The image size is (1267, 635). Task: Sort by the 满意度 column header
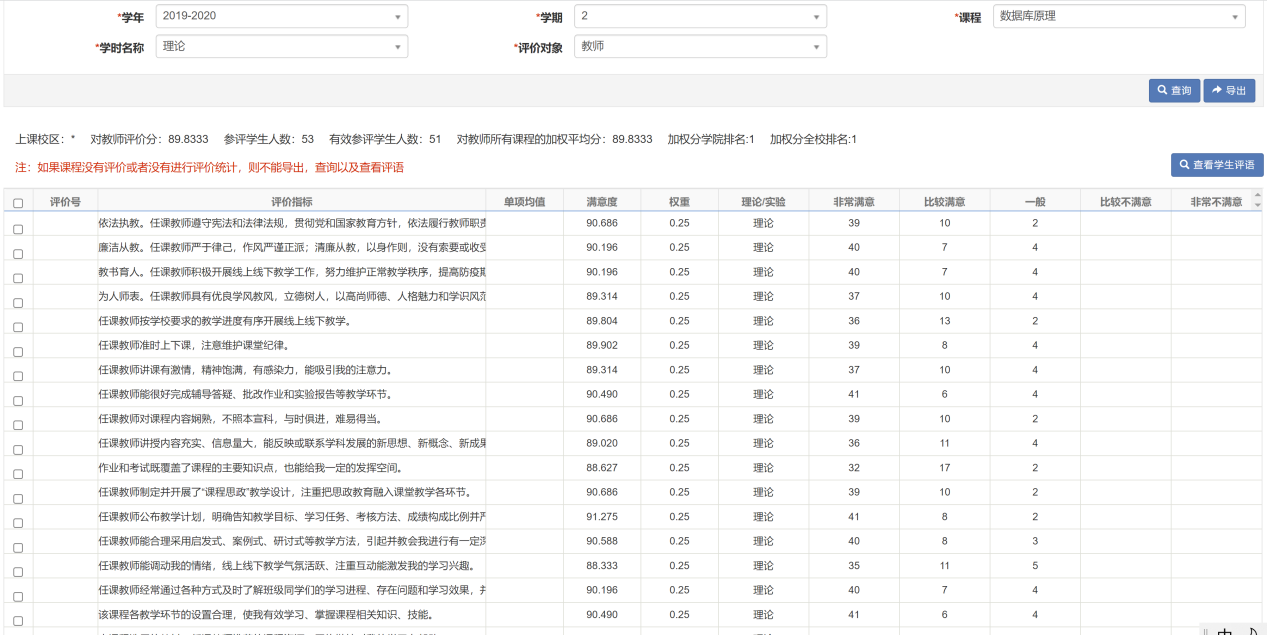(602, 201)
